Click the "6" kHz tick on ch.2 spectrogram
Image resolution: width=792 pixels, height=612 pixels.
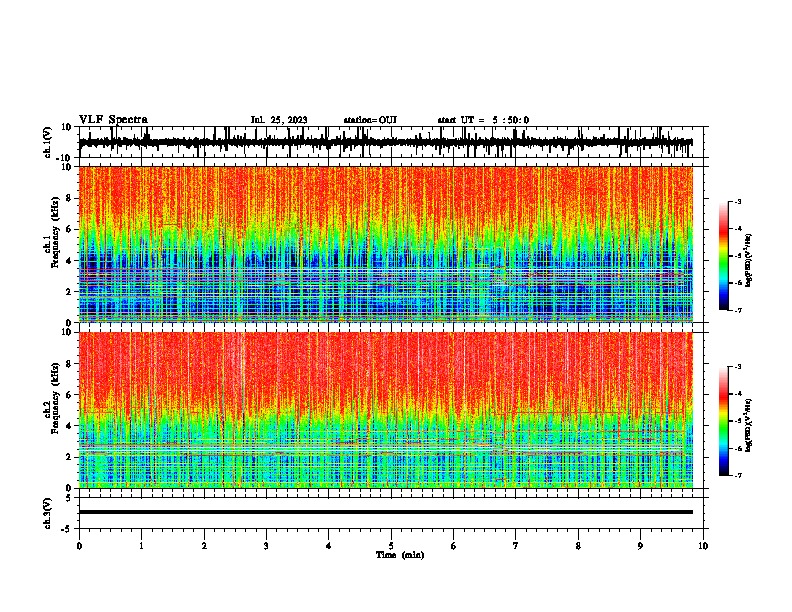click(70, 395)
